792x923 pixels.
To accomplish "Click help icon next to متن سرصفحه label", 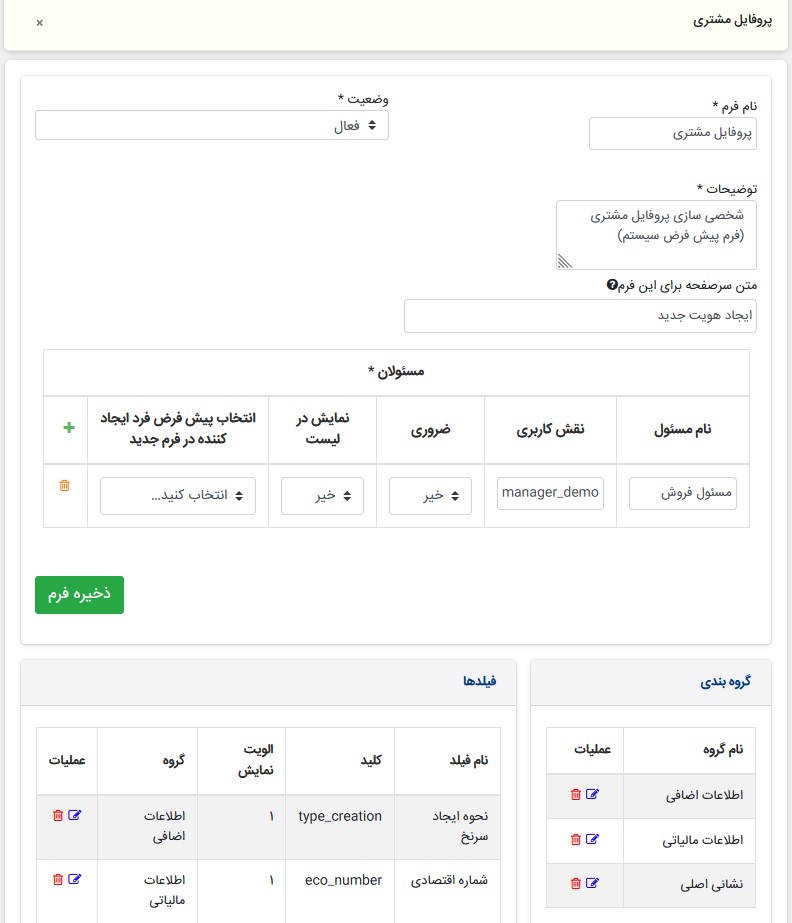I will click(x=613, y=285).
